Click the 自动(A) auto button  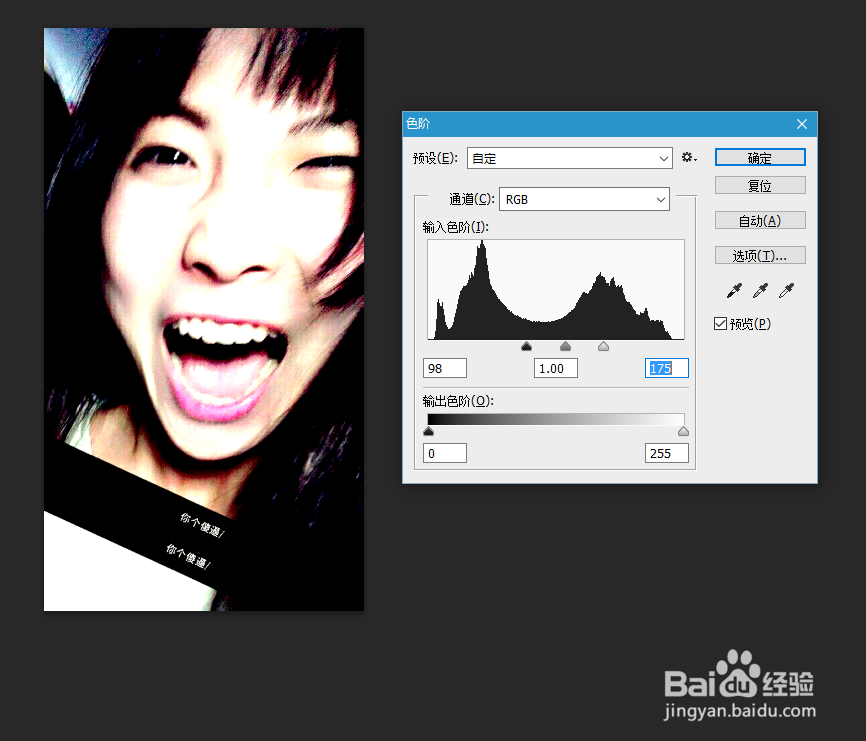coord(760,220)
